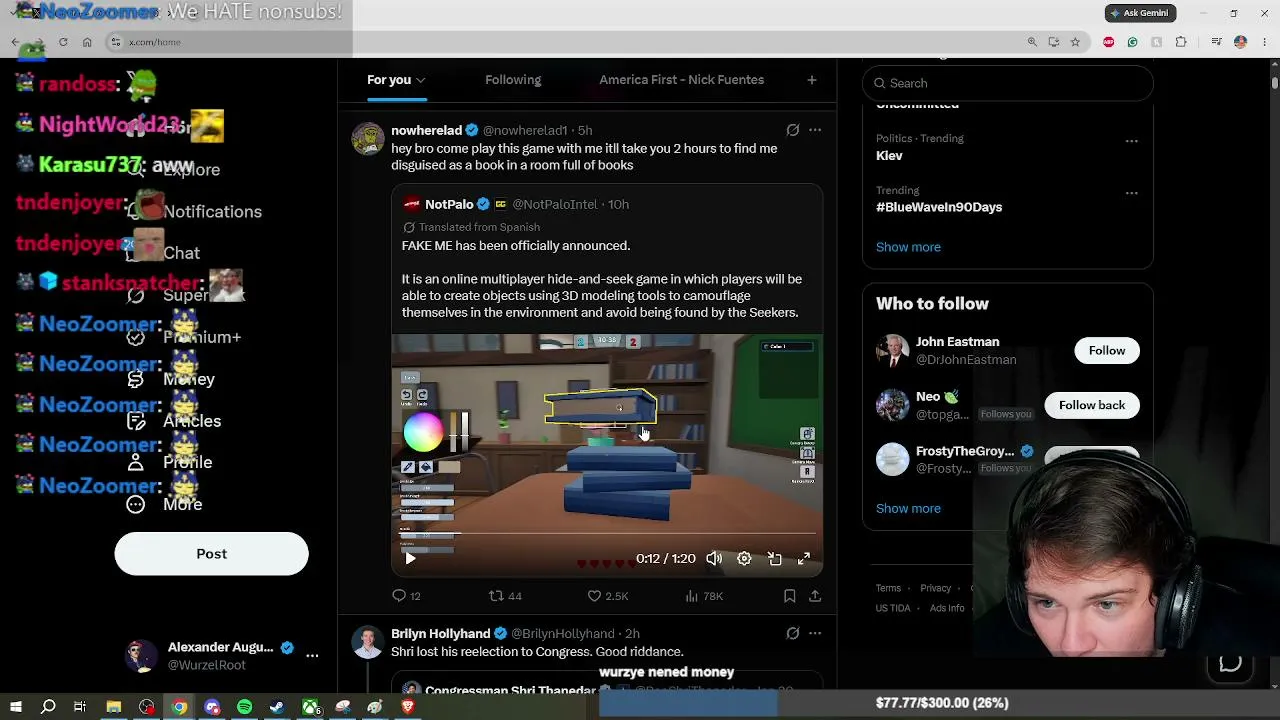Share the nowherelad post

click(x=815, y=596)
